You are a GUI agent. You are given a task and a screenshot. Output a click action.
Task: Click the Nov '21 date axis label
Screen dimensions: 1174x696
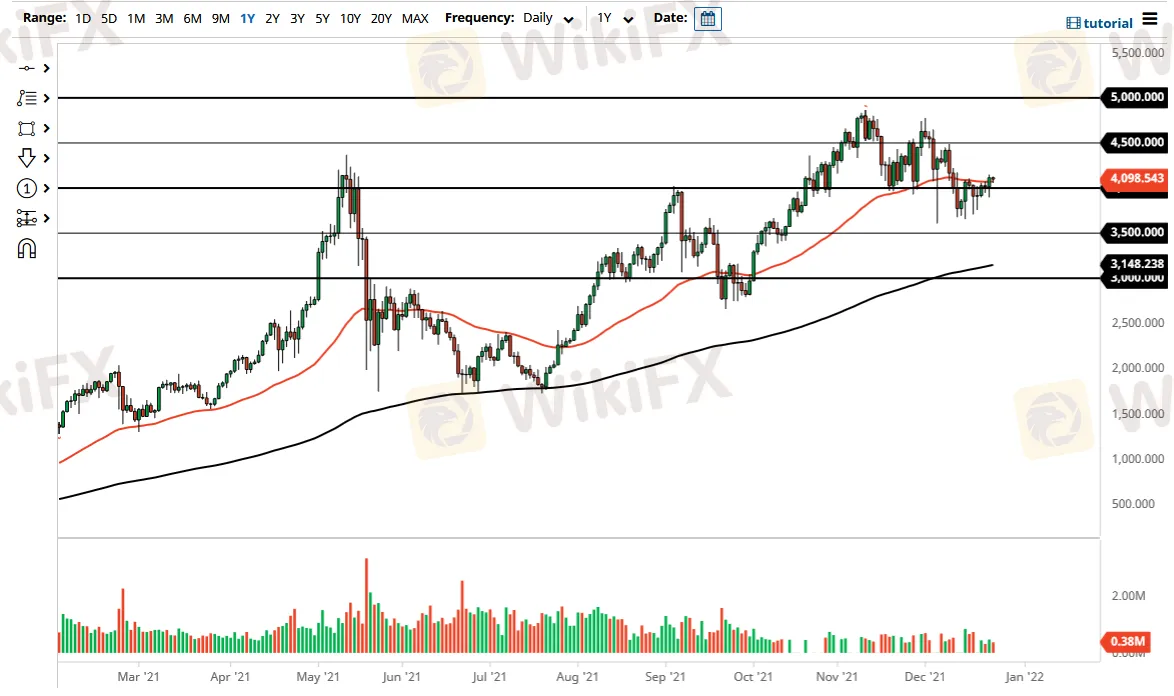(837, 677)
